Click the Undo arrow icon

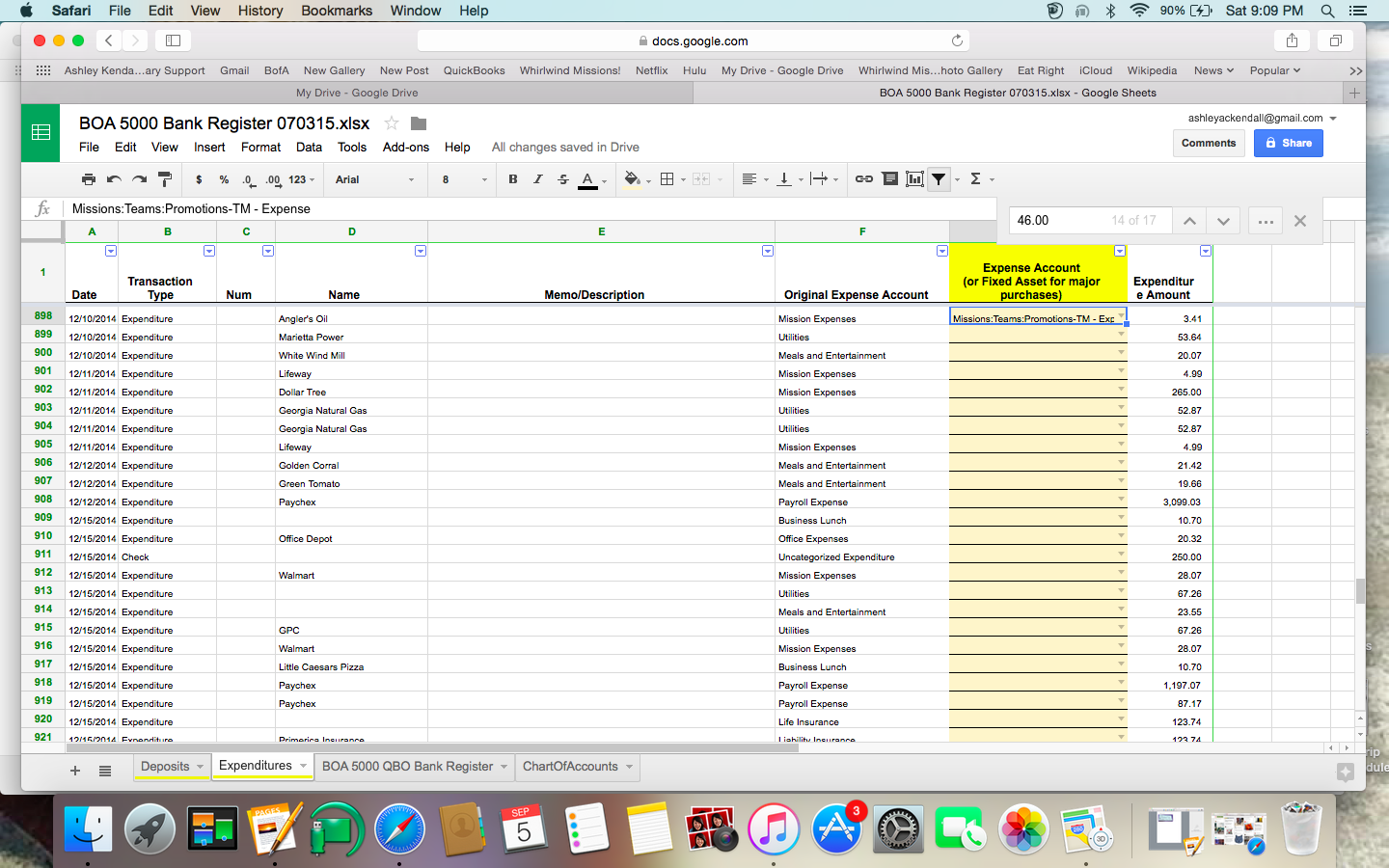pos(114,179)
